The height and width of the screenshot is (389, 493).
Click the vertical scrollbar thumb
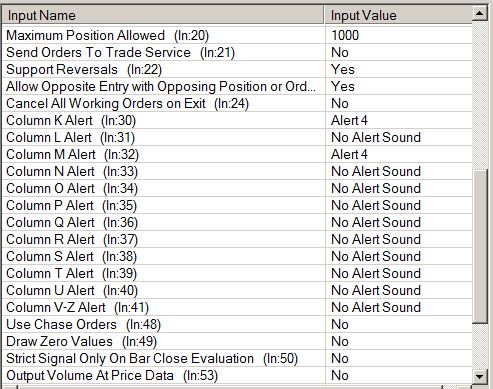[x=480, y=247]
